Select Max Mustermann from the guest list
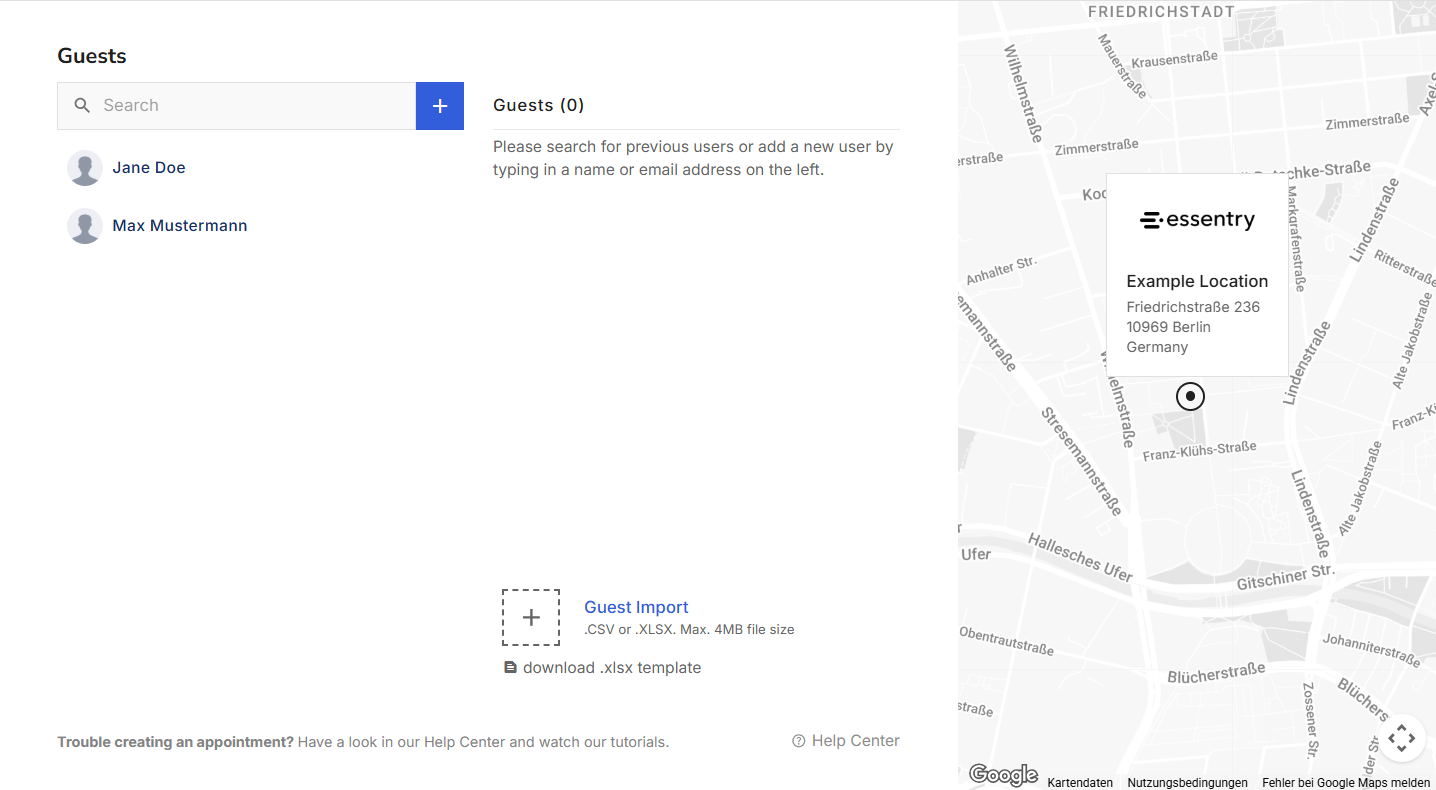Viewport: 1436px width, 790px height. click(x=180, y=226)
